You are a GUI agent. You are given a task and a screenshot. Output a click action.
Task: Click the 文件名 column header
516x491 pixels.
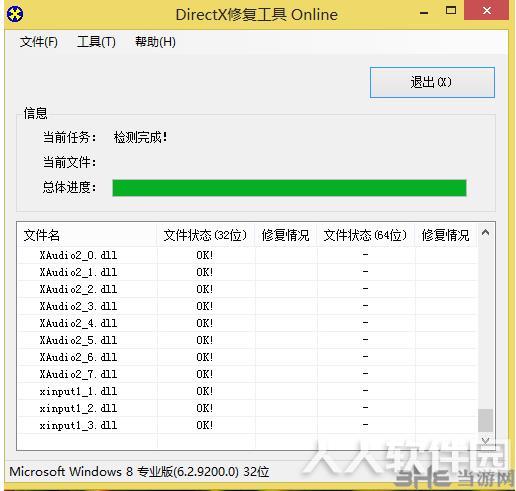pos(87,235)
